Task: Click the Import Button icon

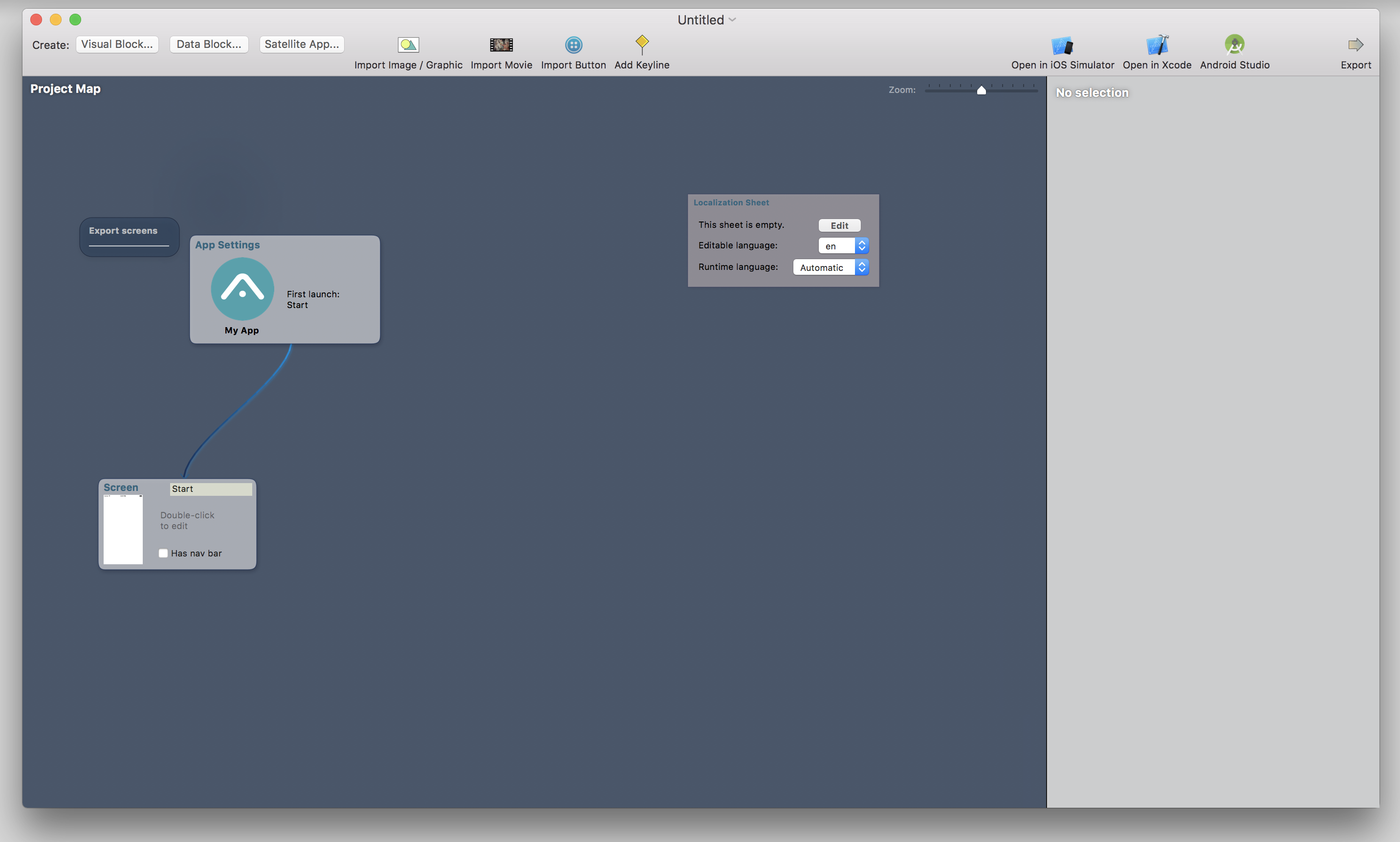Action: [573, 45]
